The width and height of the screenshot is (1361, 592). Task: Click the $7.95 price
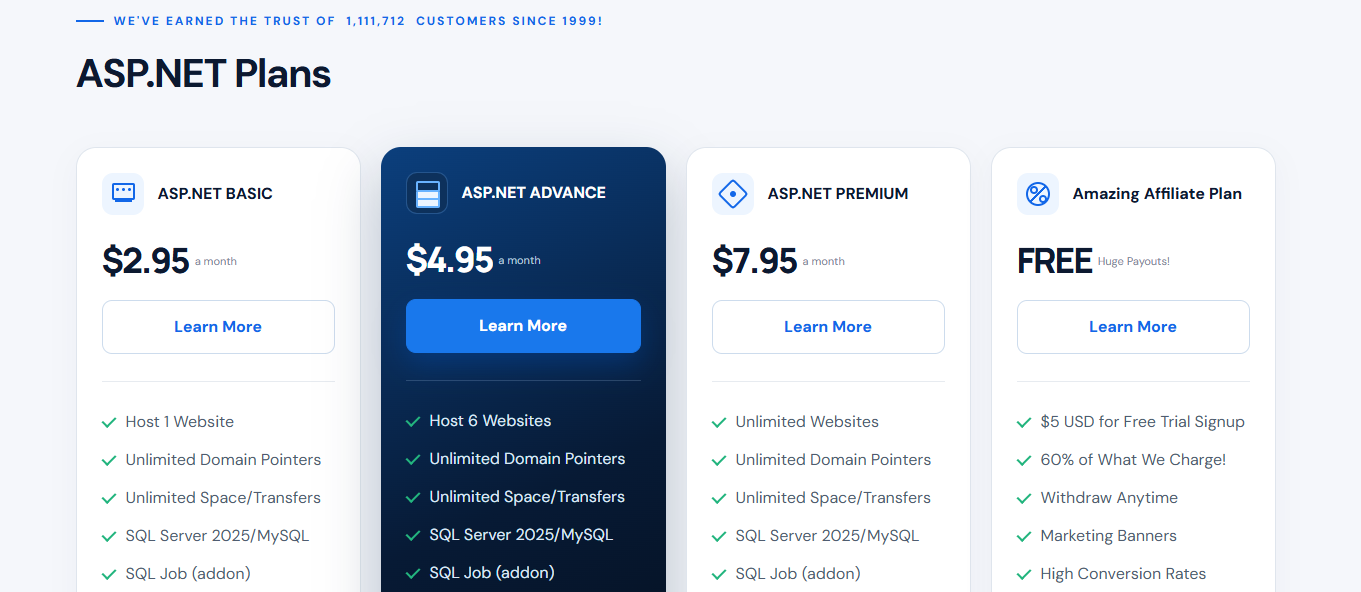pyautogui.click(x=755, y=261)
